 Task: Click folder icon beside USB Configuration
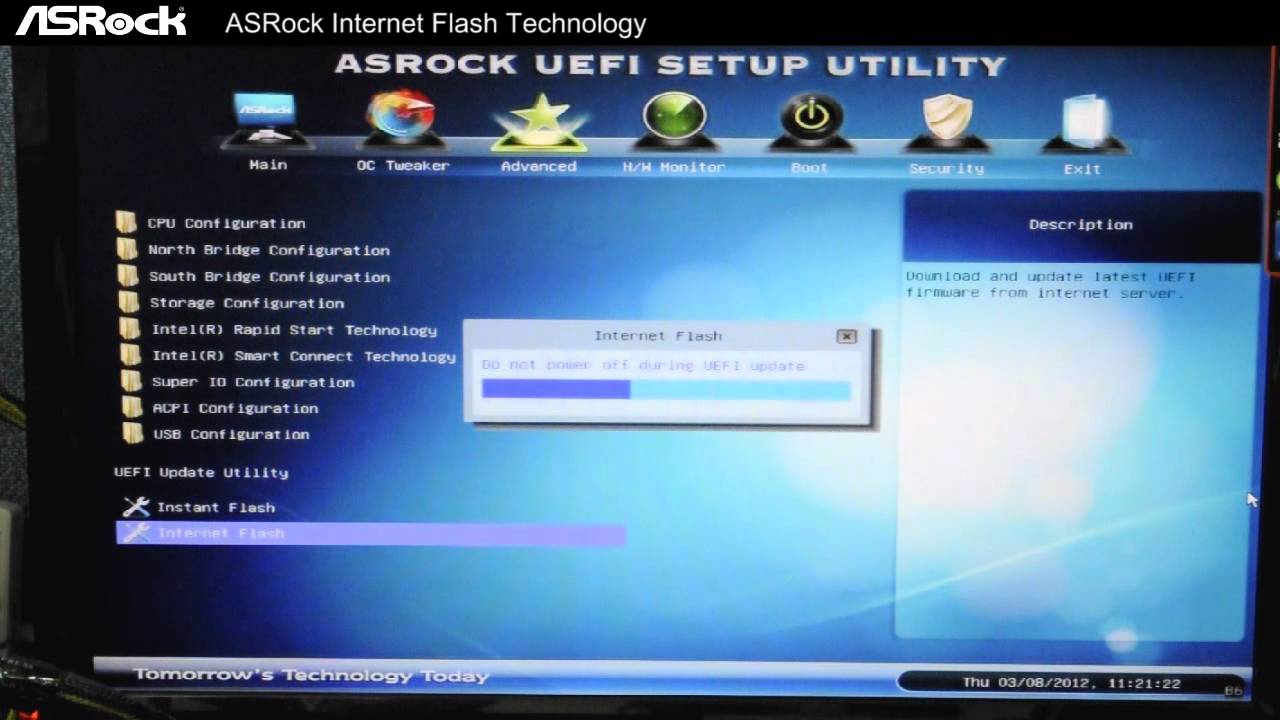coord(133,433)
